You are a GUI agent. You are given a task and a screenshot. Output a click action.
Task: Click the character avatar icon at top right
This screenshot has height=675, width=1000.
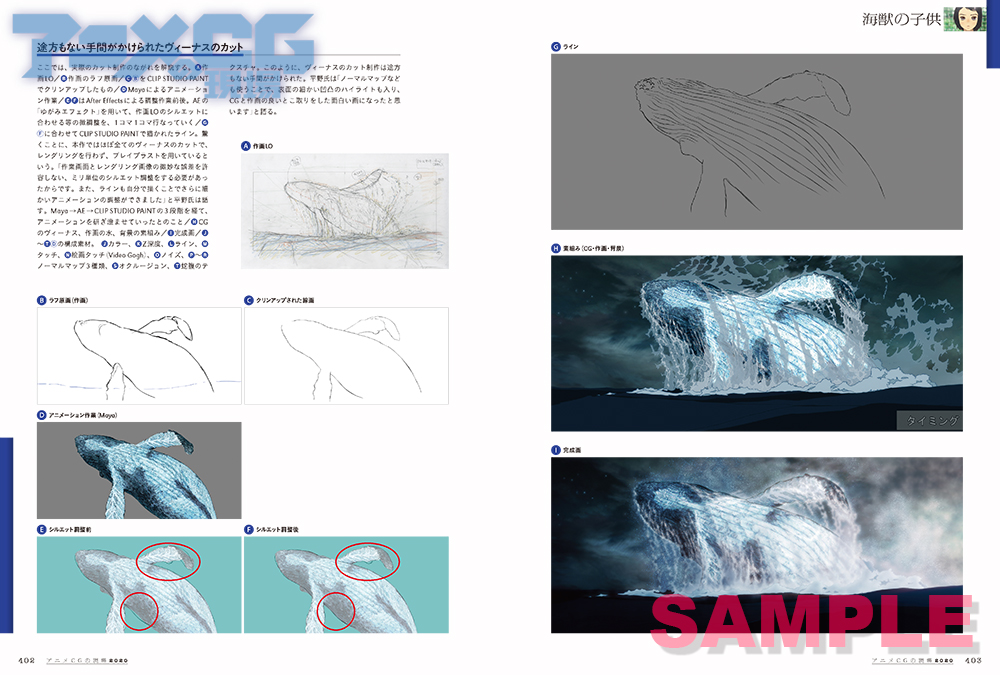coord(964,21)
